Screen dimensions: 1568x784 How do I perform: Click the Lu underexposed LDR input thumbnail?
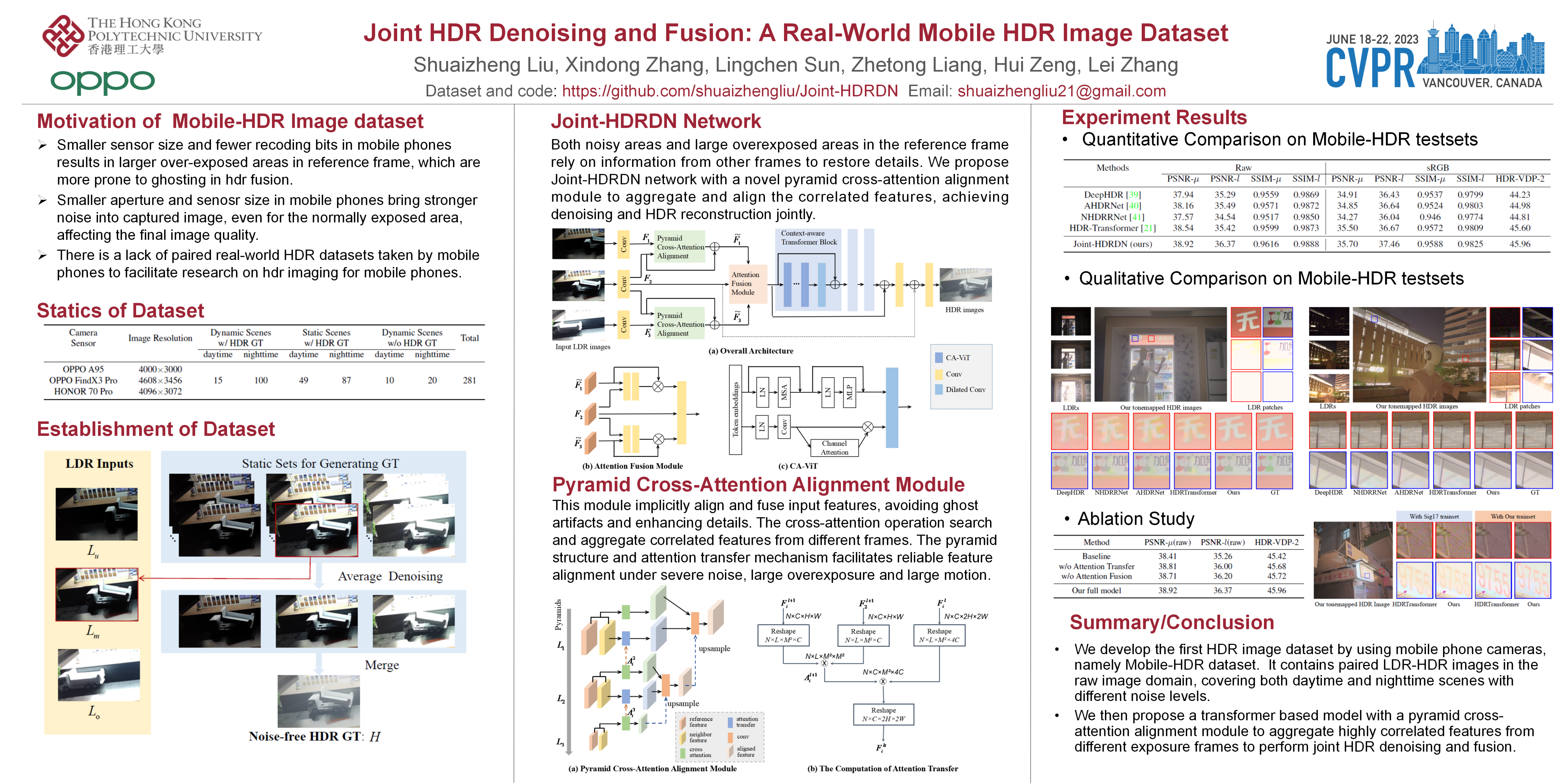click(97, 514)
